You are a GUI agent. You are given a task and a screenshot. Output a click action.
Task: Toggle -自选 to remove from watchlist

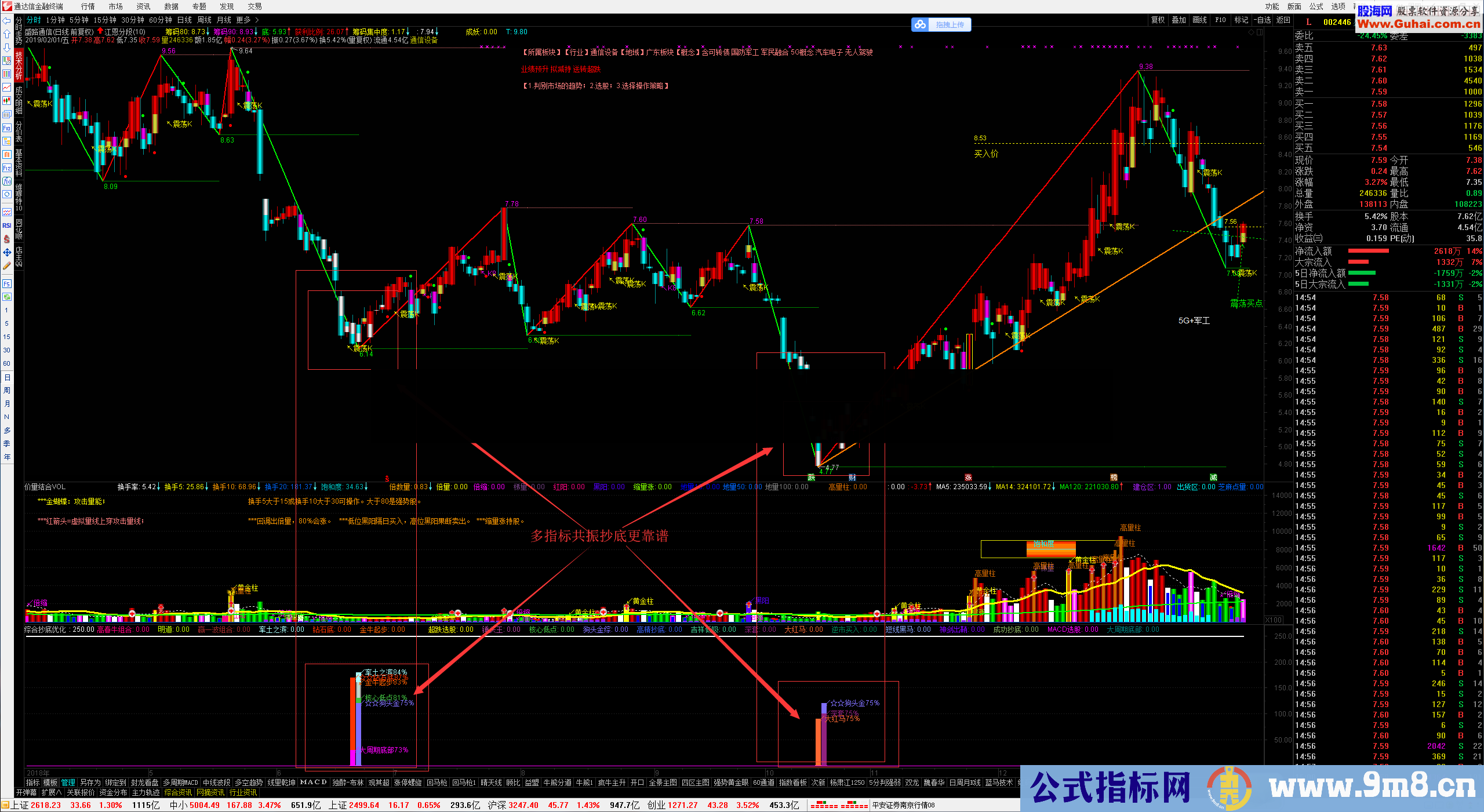coord(1263,20)
